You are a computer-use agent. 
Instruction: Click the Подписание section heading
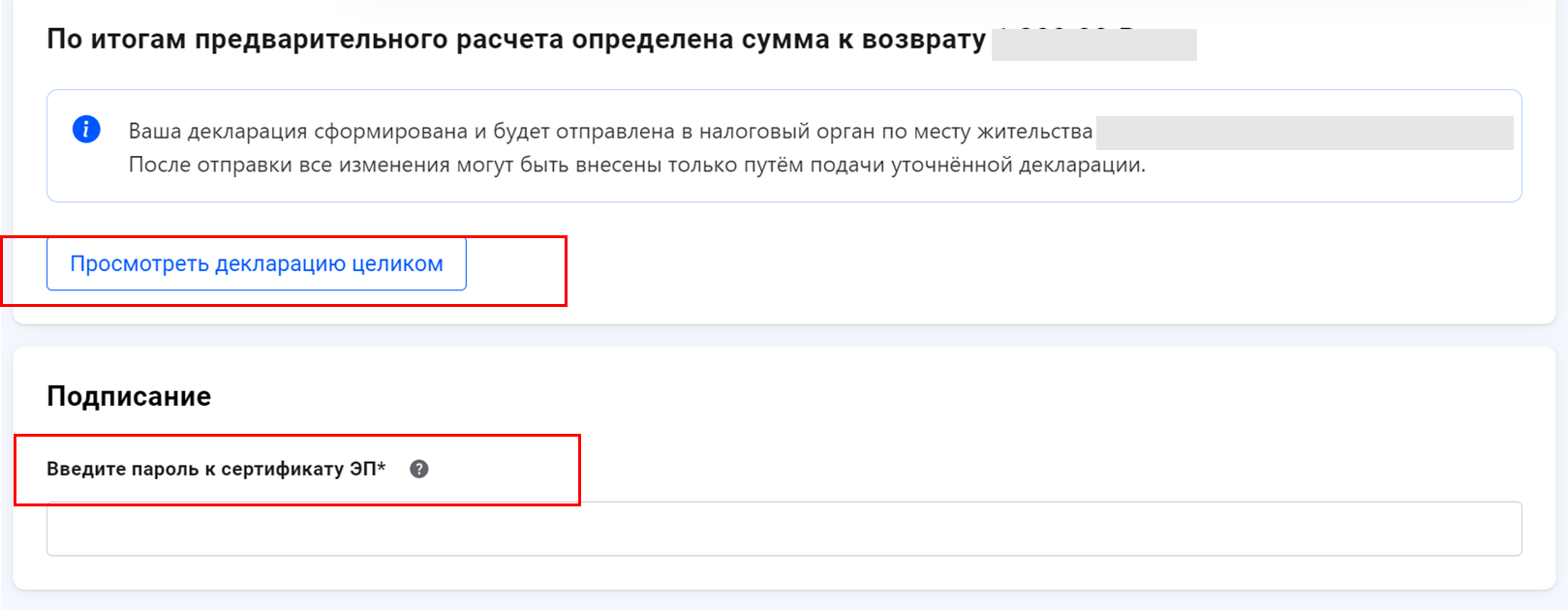click(129, 396)
